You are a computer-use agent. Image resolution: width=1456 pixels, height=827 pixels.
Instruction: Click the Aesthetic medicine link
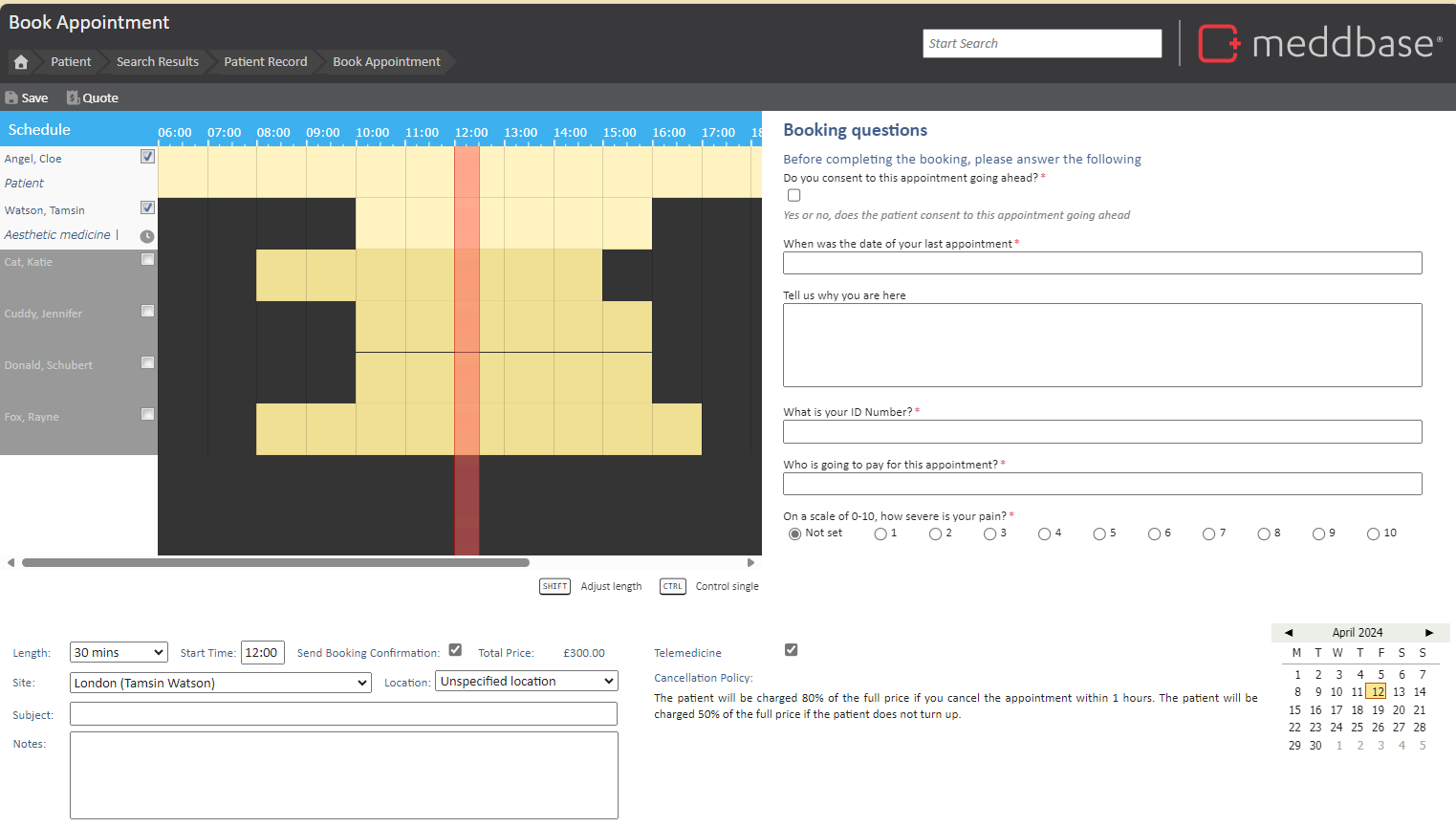[57, 235]
